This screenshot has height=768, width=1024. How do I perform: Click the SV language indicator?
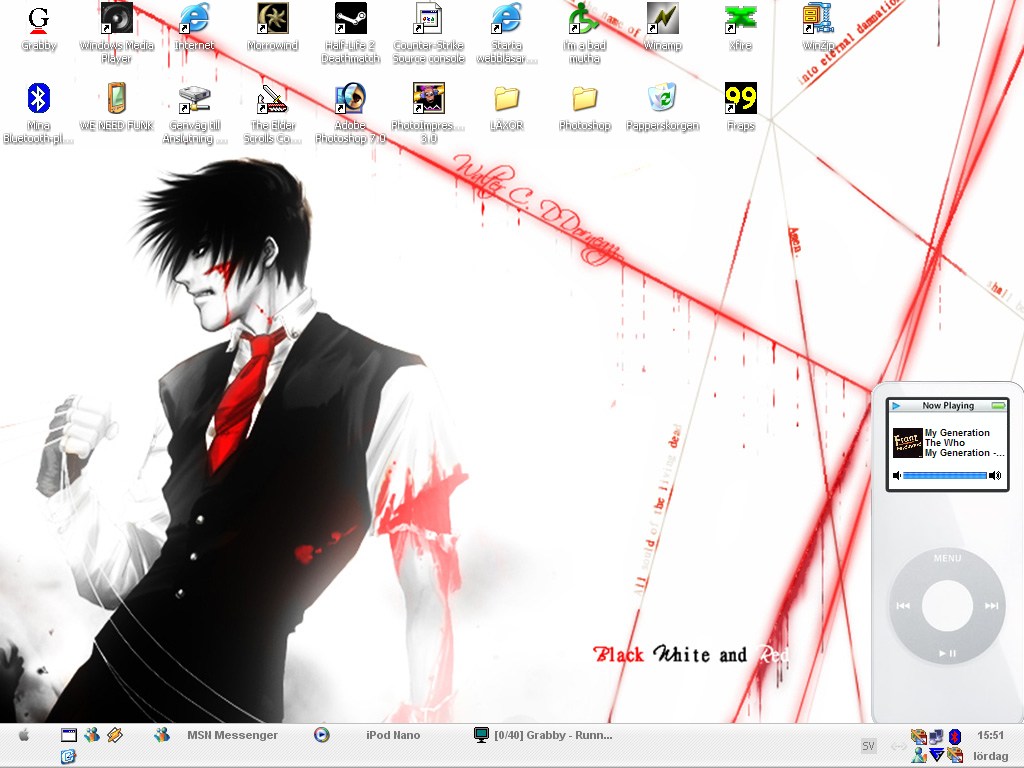coord(868,746)
